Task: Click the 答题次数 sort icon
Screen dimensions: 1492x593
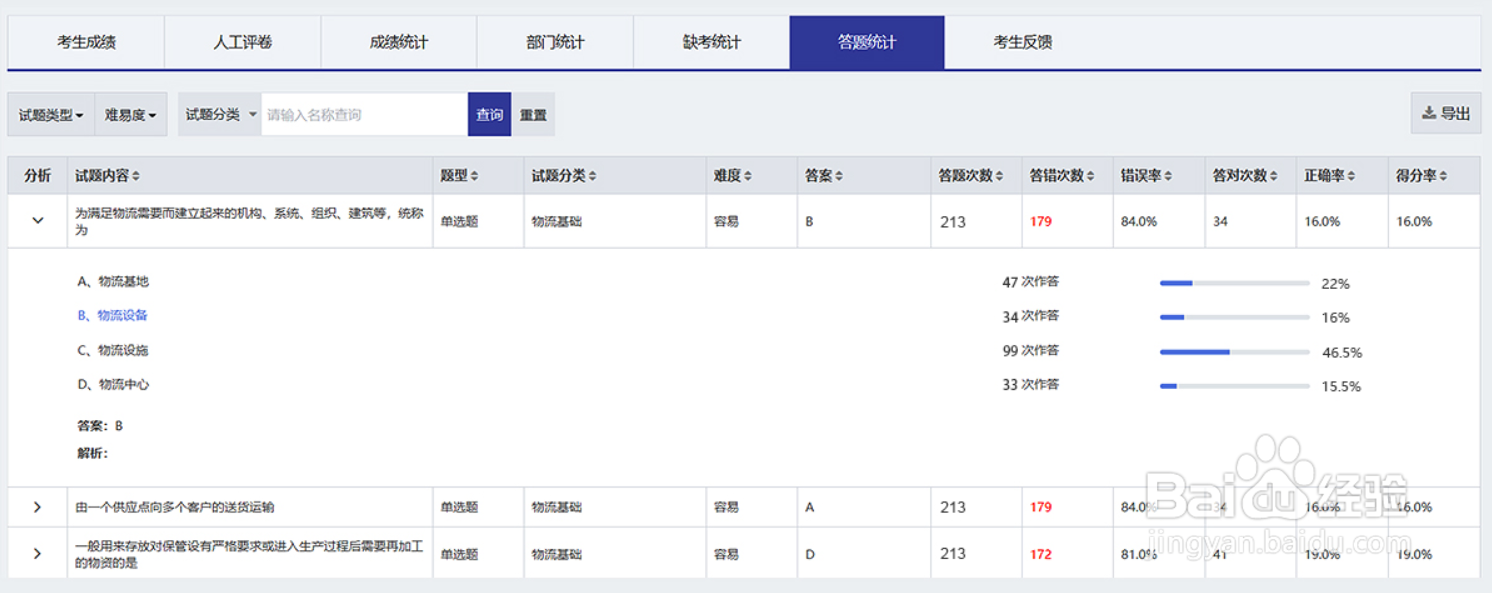Action: (x=1001, y=176)
